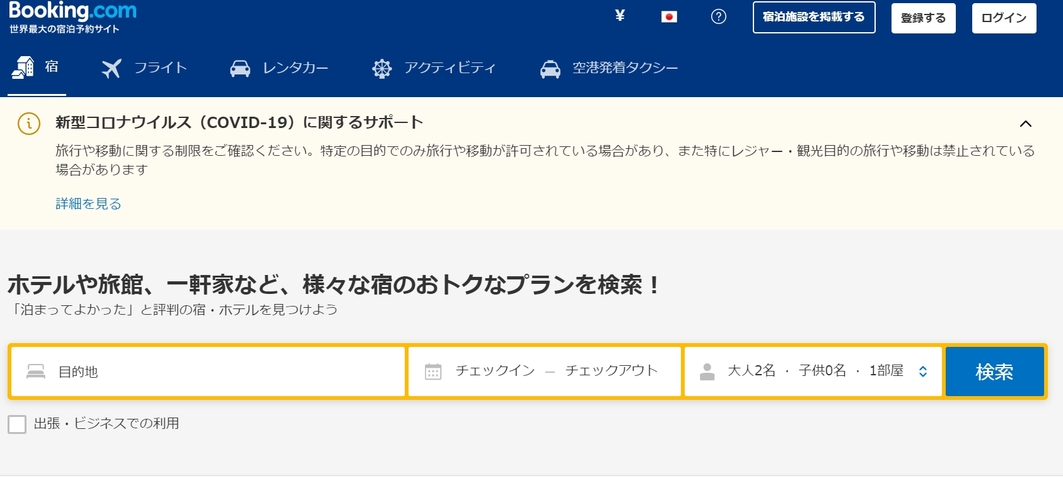Click the 検索 search button

click(995, 372)
